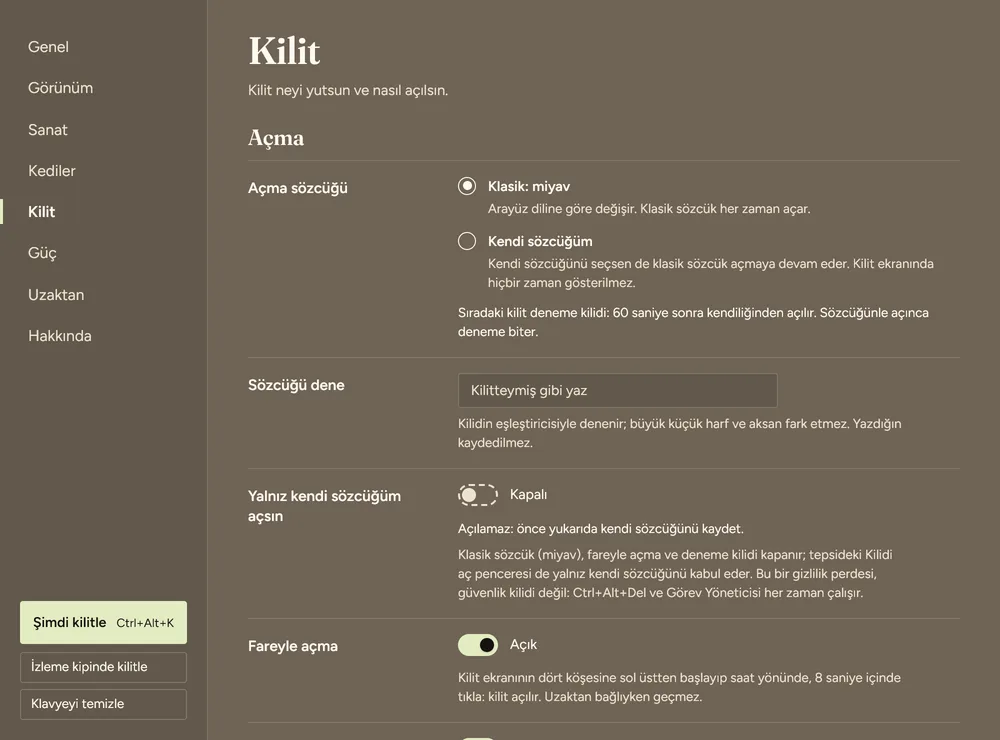Open the Sanat section
Screen dimensions: 1000x740
click(48, 130)
